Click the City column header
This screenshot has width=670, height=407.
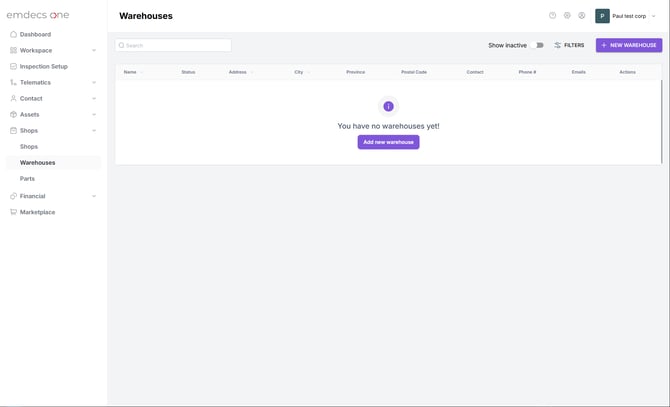point(299,72)
